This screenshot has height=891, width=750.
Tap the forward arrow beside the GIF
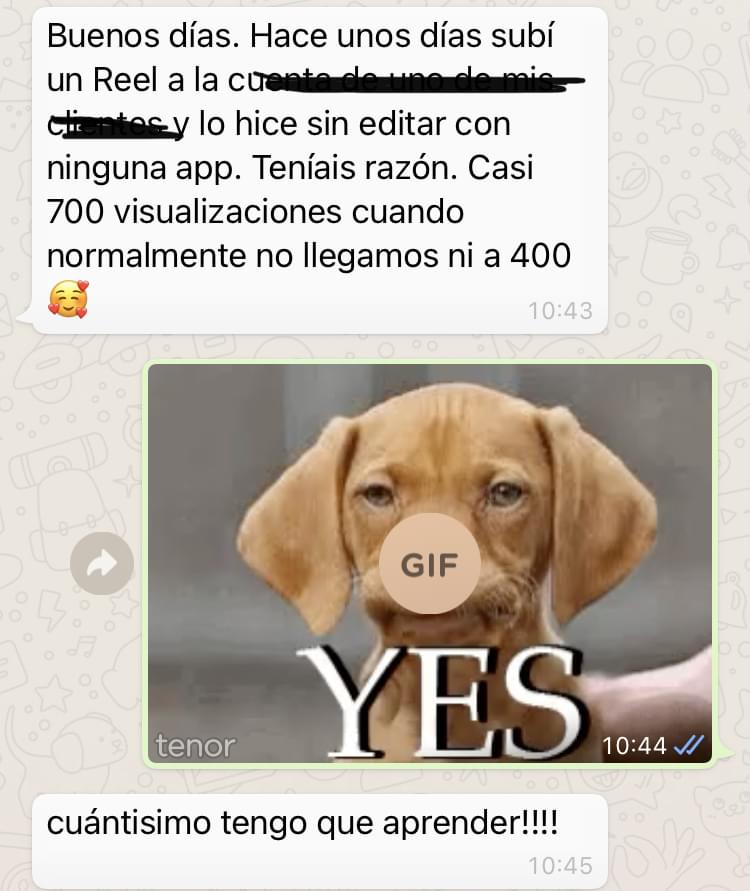click(102, 564)
